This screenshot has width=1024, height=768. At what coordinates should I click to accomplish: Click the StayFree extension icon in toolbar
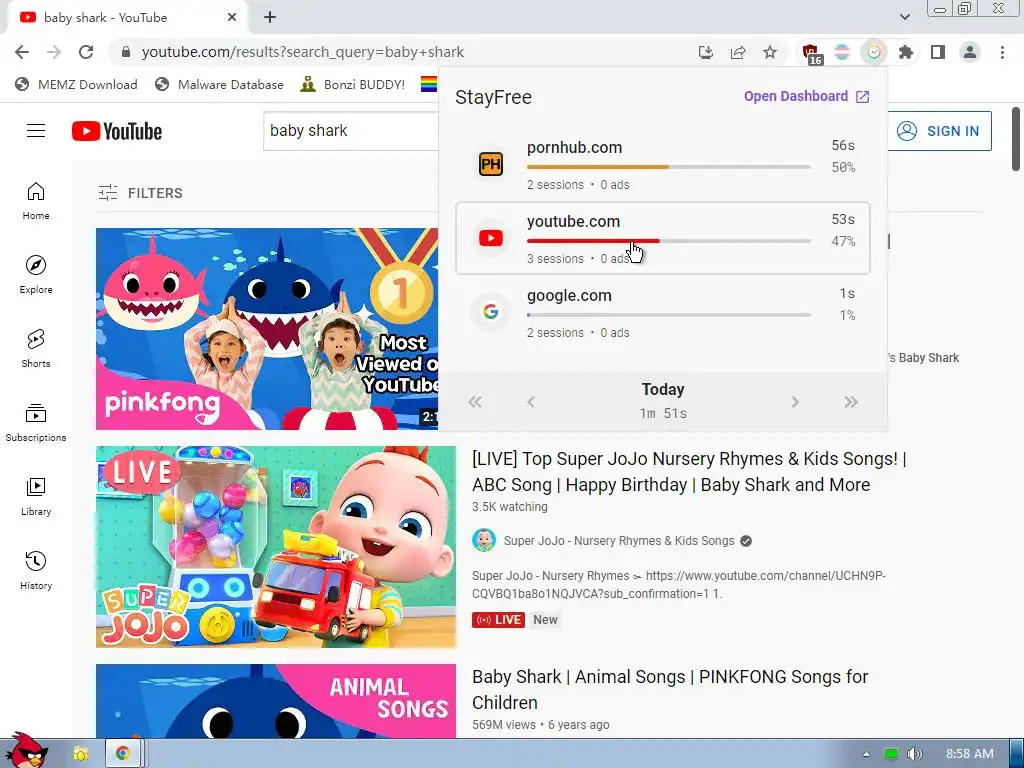tap(874, 52)
